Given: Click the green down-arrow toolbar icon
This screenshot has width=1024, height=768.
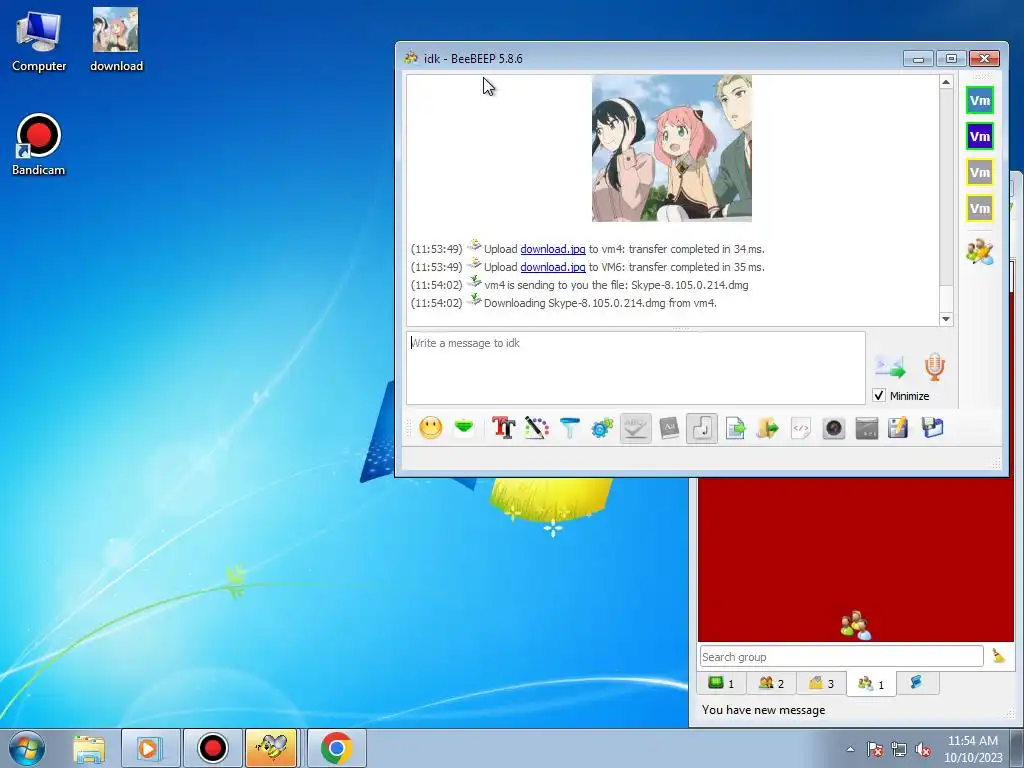Looking at the screenshot, I should 464,428.
